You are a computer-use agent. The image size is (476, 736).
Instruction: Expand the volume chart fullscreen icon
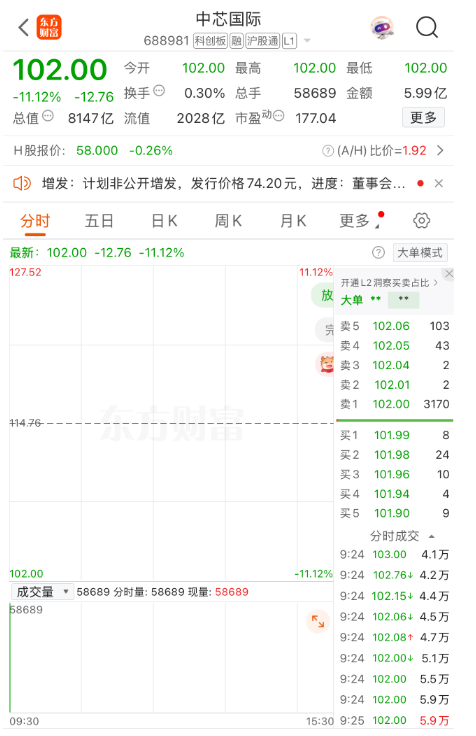[318, 621]
